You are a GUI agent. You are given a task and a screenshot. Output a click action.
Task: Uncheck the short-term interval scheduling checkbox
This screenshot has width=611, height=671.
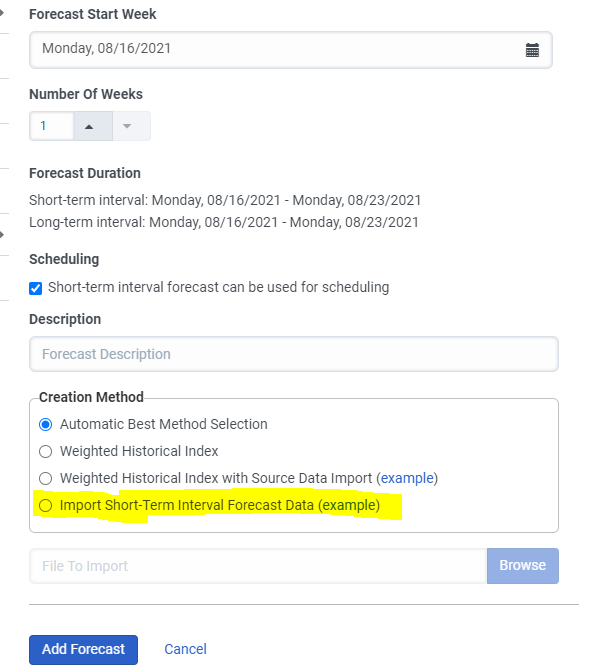pos(36,288)
